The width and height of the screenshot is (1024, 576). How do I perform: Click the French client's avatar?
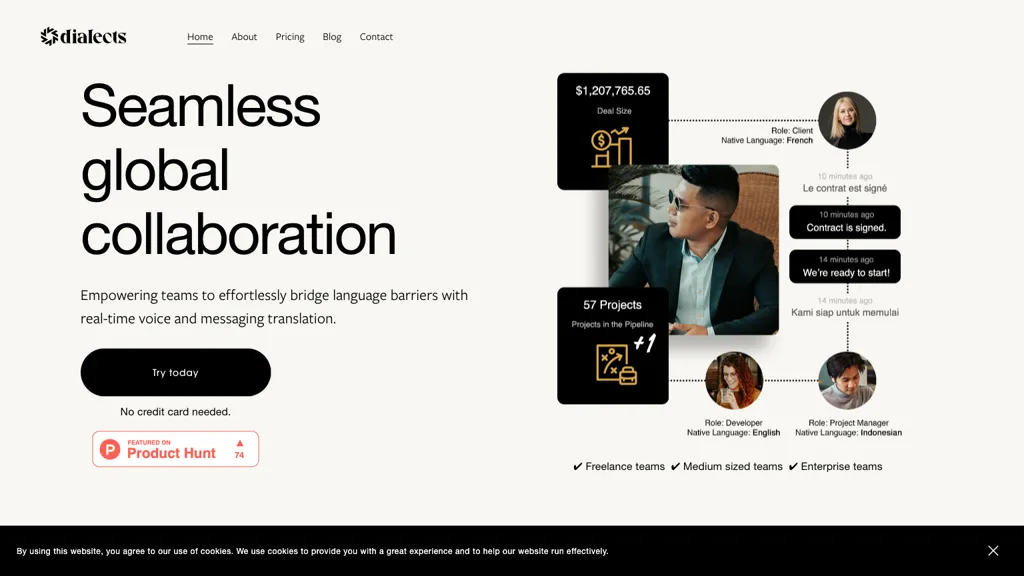(x=847, y=120)
